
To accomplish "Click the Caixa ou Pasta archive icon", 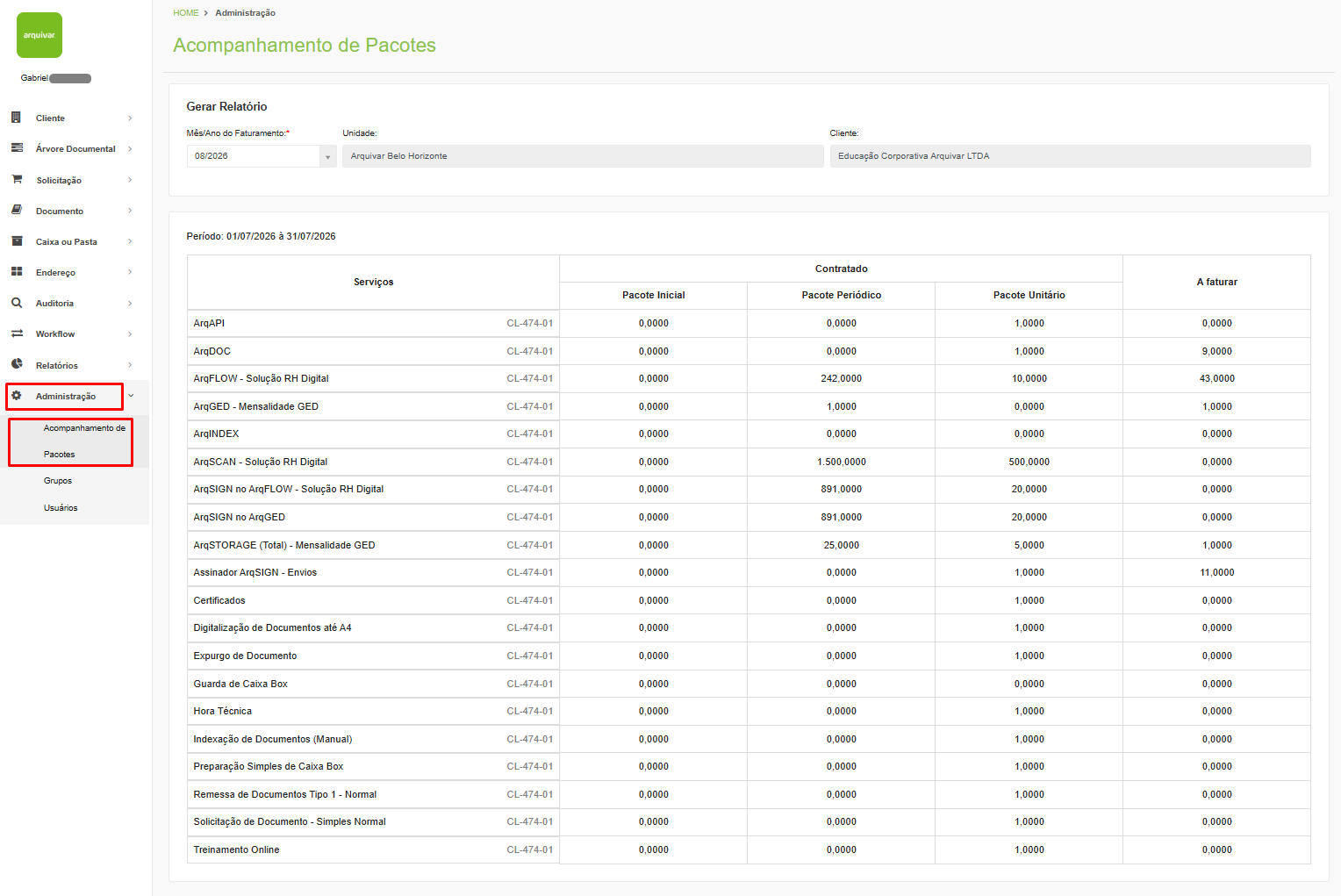I will point(17,240).
